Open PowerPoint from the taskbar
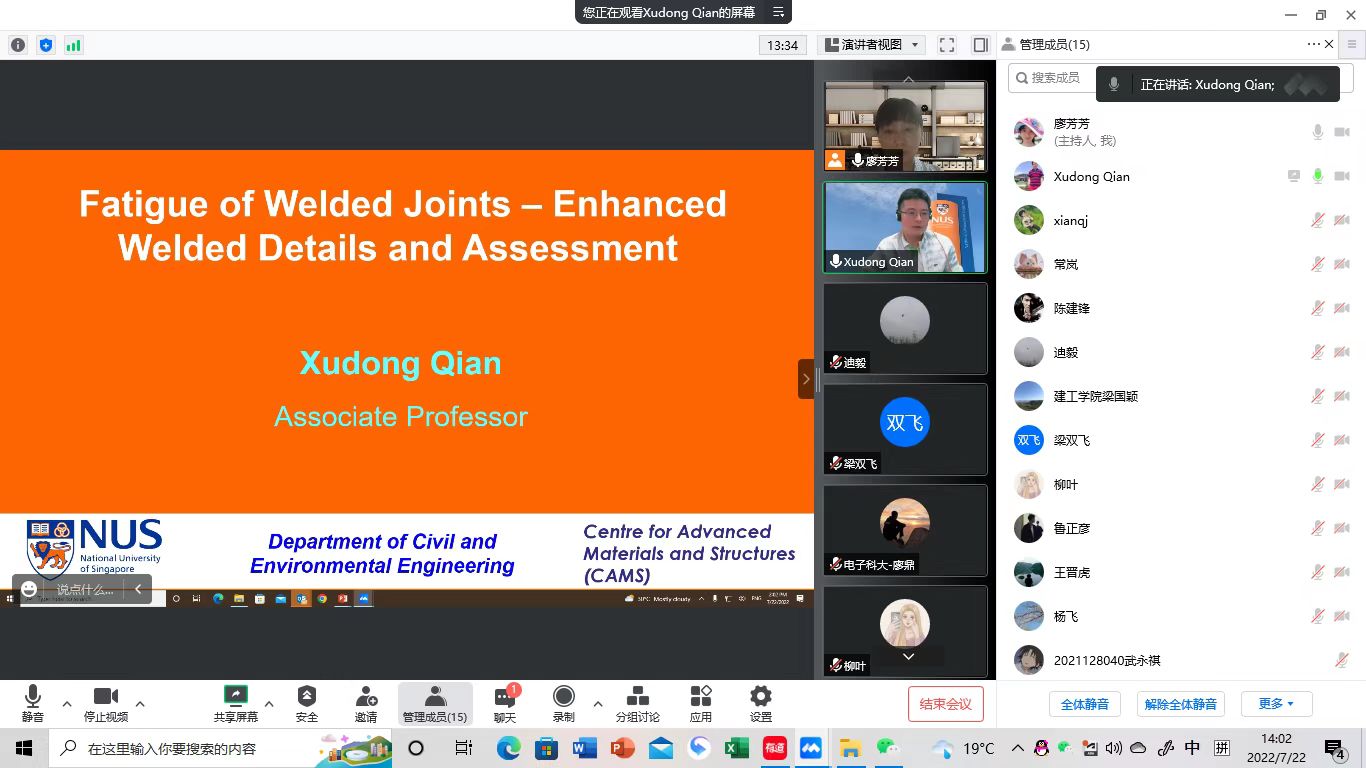This screenshot has height=768, width=1366. pos(622,748)
